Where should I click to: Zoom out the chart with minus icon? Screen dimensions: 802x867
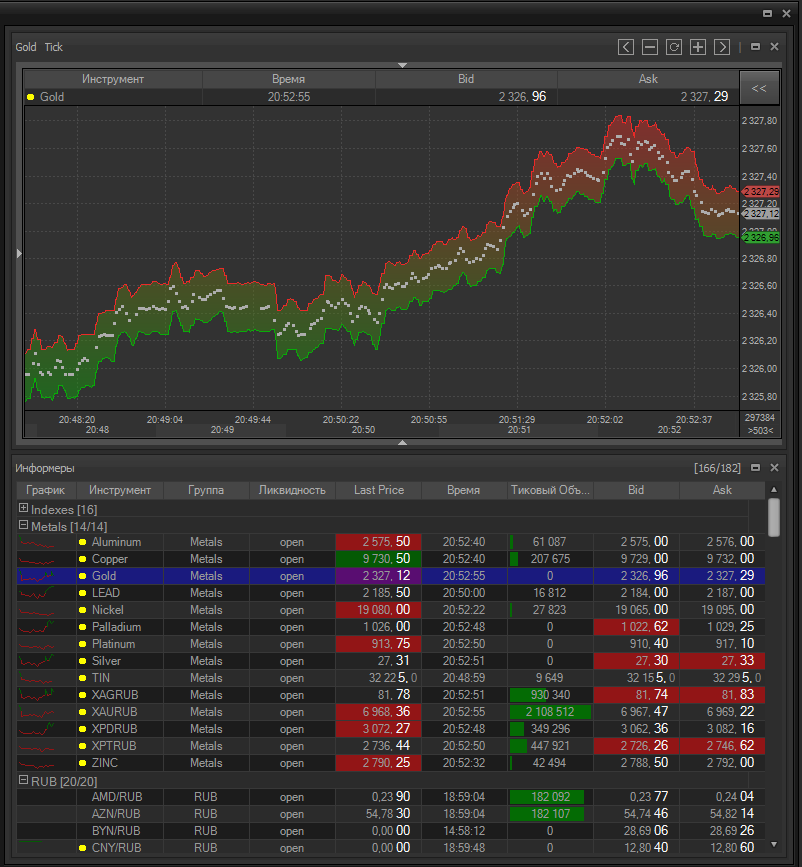[650, 47]
